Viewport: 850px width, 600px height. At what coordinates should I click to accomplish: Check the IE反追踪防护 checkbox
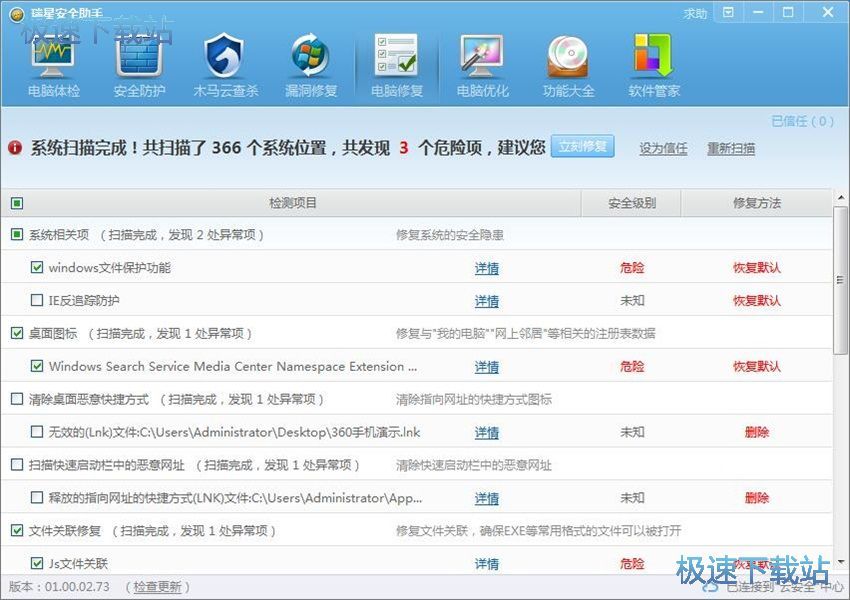[x=37, y=300]
